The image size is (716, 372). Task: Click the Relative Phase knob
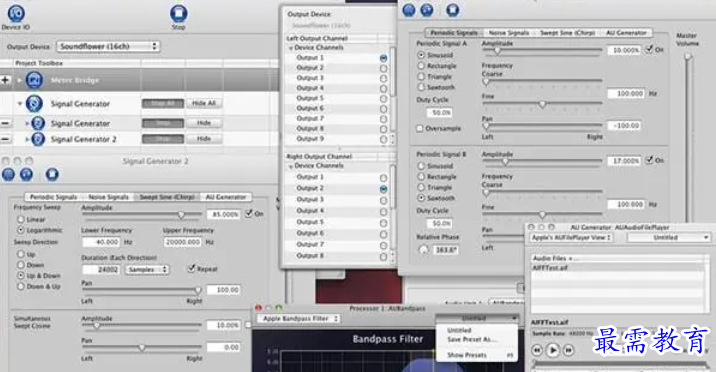[x=424, y=250]
